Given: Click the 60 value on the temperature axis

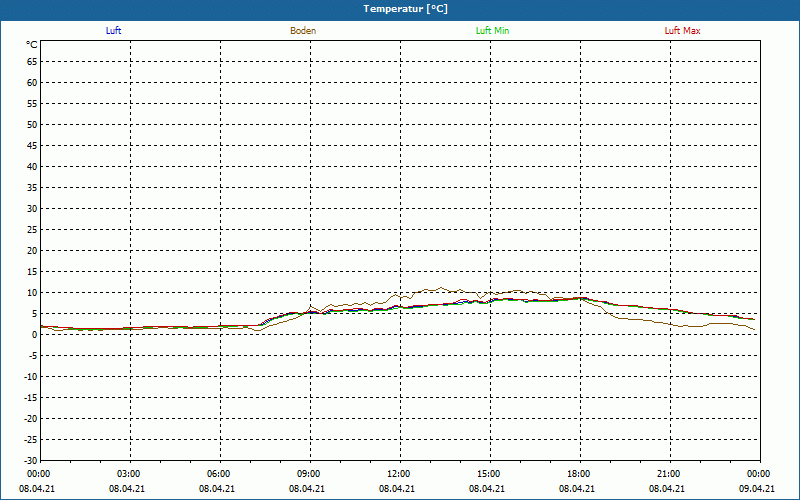Looking at the screenshot, I should pos(32,83).
